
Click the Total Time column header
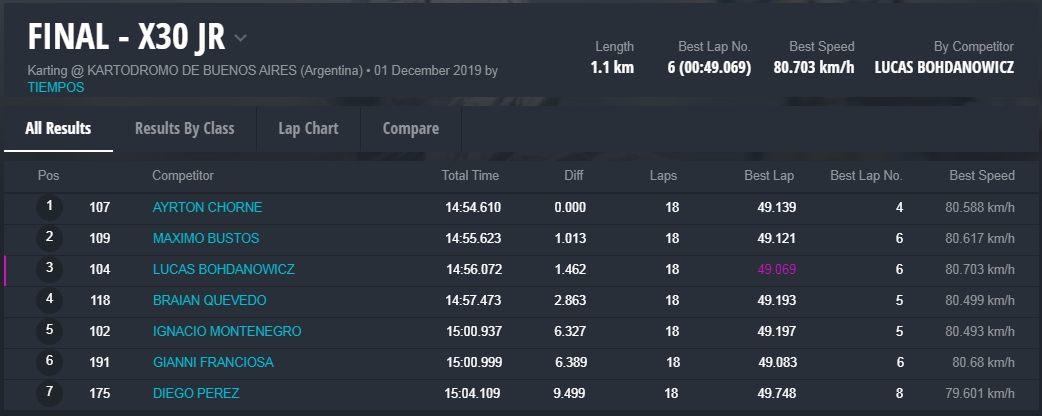pos(470,176)
